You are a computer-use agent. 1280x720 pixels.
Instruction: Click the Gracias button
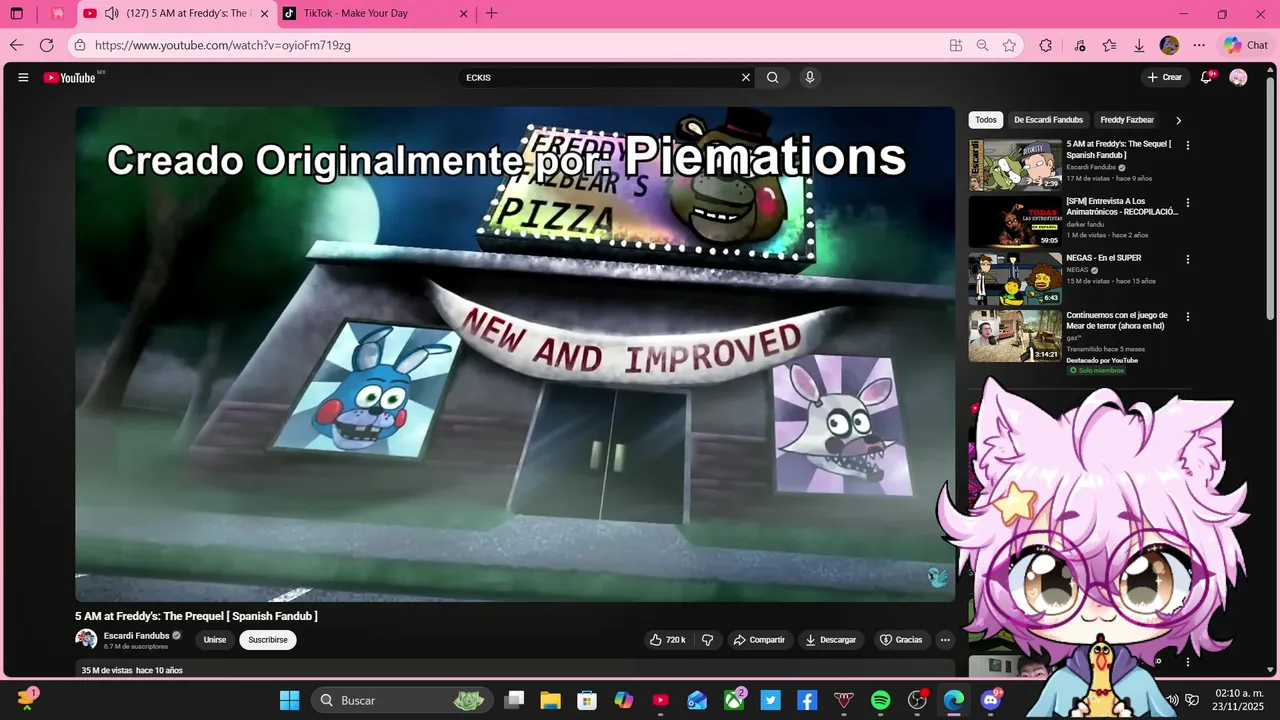point(900,639)
